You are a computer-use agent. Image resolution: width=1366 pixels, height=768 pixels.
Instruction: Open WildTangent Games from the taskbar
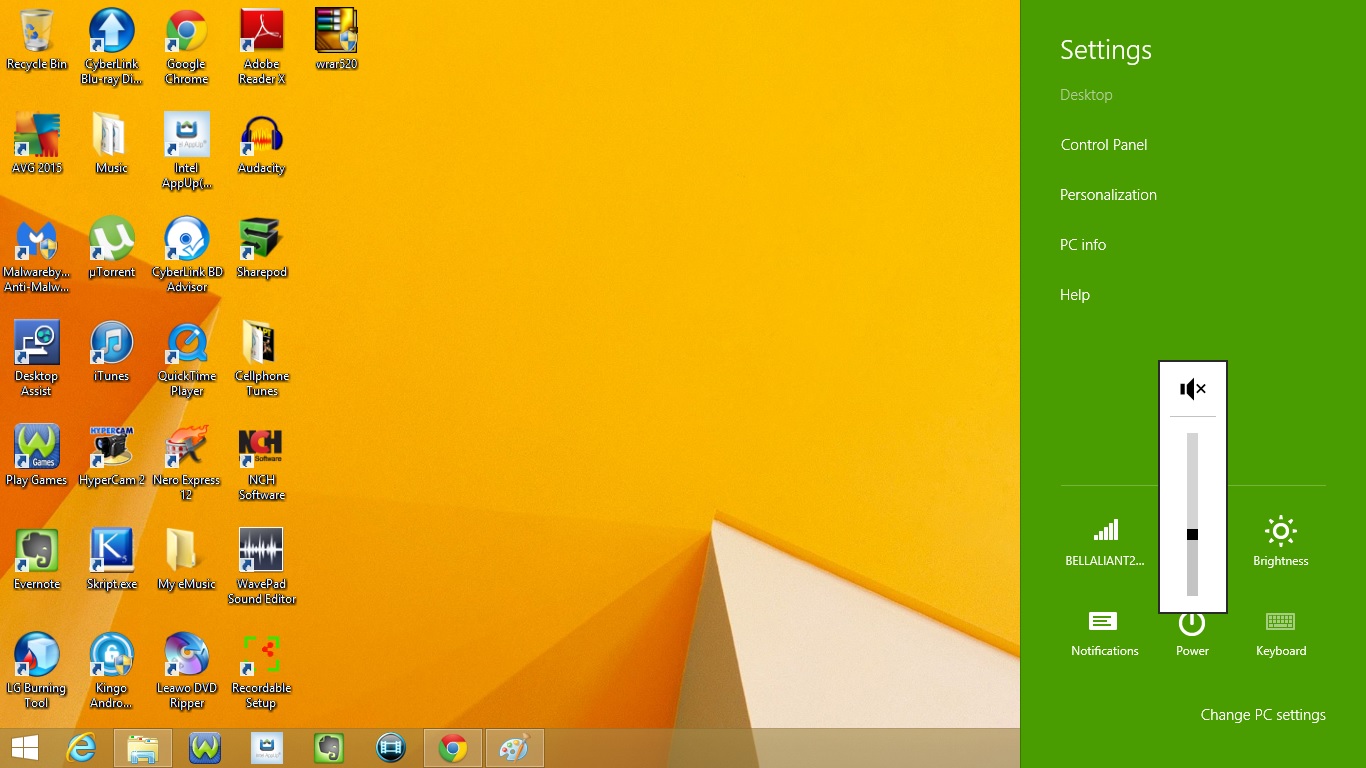(x=205, y=748)
